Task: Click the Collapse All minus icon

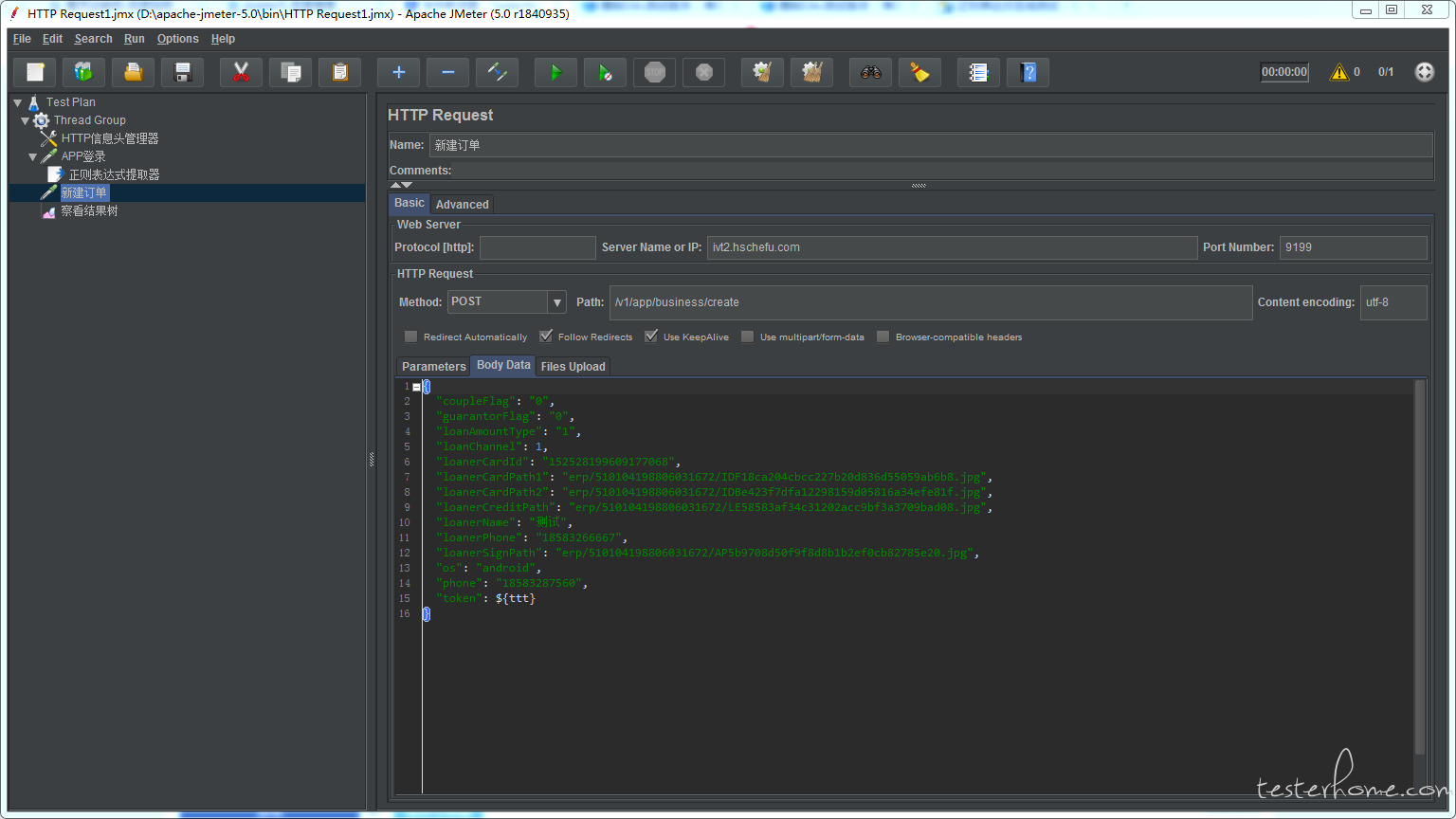Action: [447, 72]
